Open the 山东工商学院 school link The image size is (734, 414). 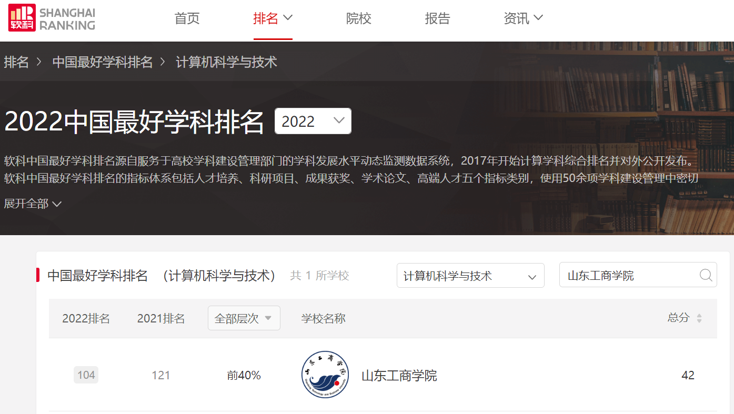click(x=399, y=375)
